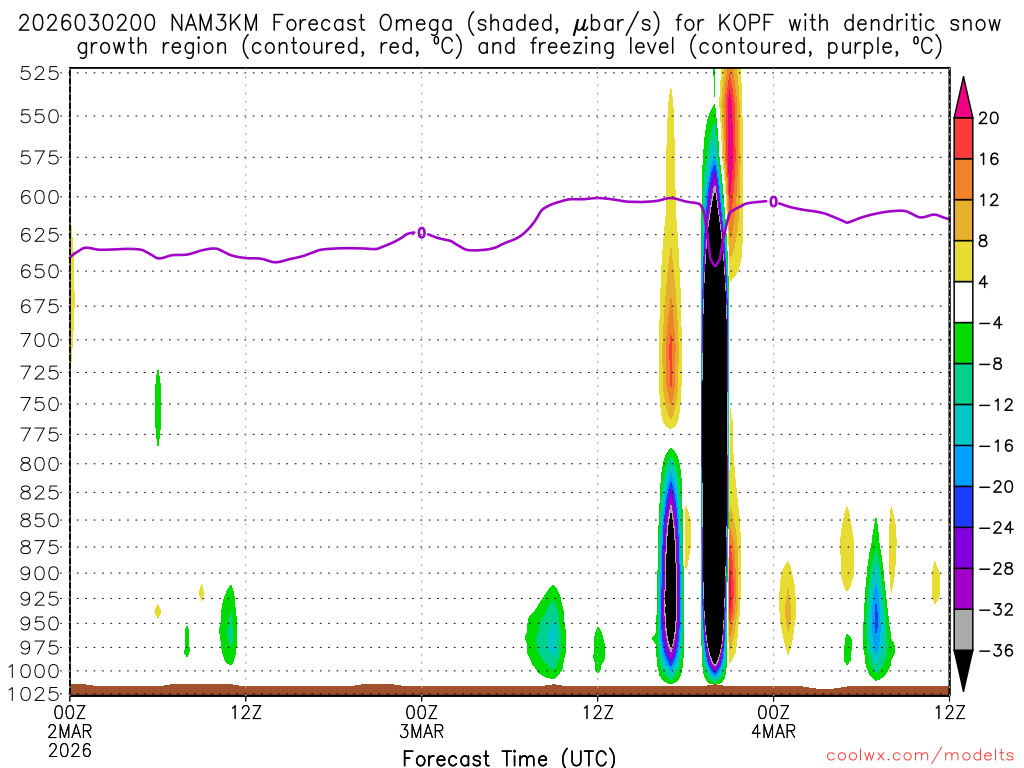Pick the green -8 to -4 colorbar segment
Screen dimensions: 1024x768
tap(963, 344)
